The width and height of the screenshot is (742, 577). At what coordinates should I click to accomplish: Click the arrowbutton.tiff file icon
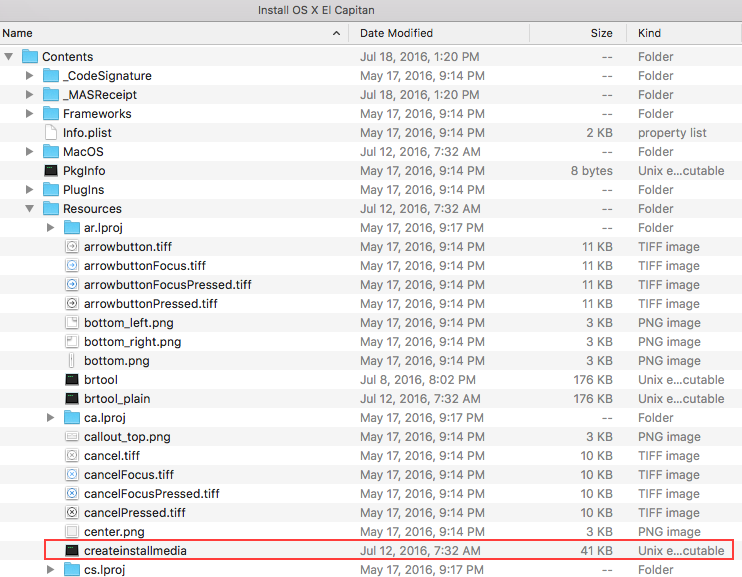point(71,246)
